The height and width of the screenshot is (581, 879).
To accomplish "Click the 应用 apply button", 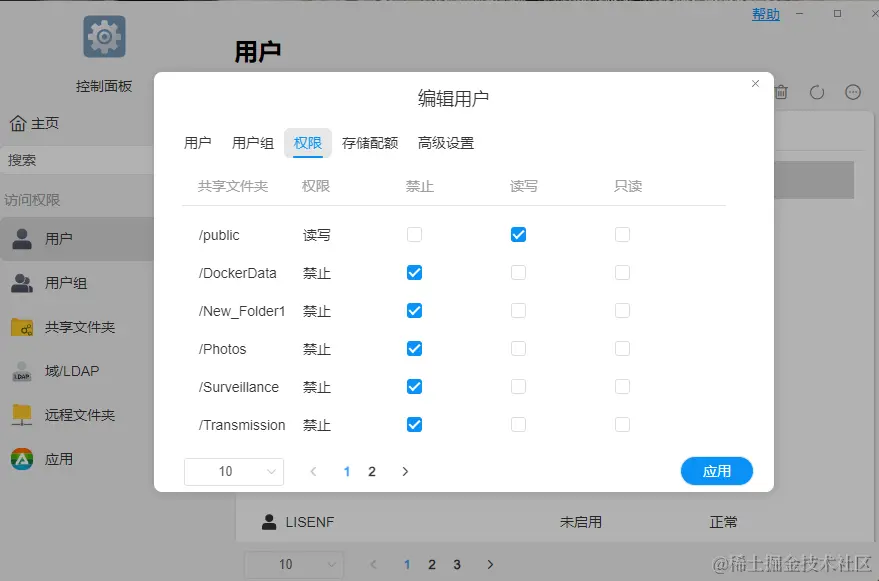I will point(716,471).
